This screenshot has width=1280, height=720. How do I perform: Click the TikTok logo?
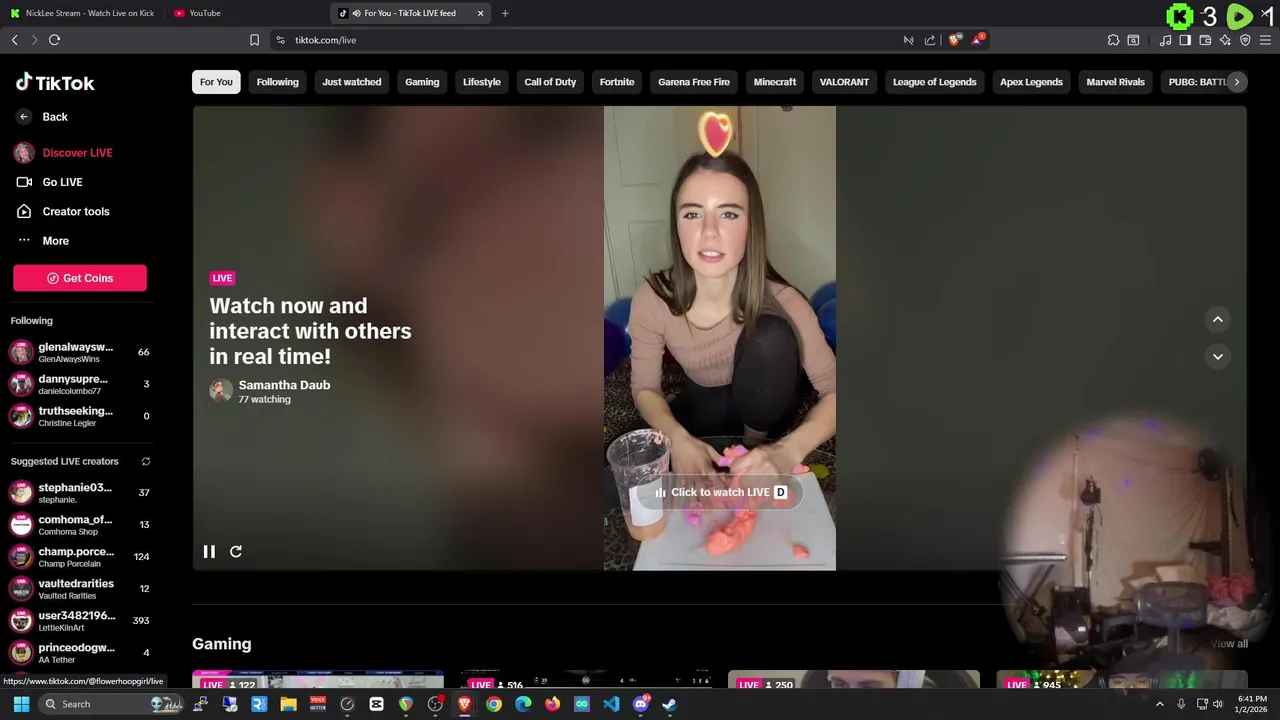click(x=55, y=83)
